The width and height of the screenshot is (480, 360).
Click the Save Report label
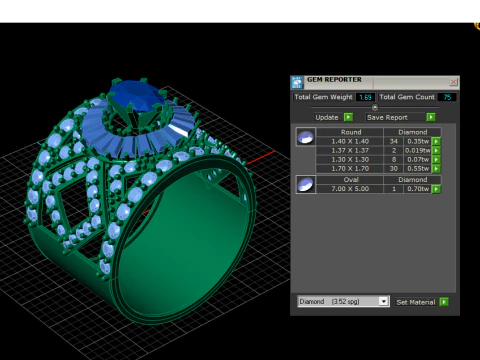click(x=387, y=117)
